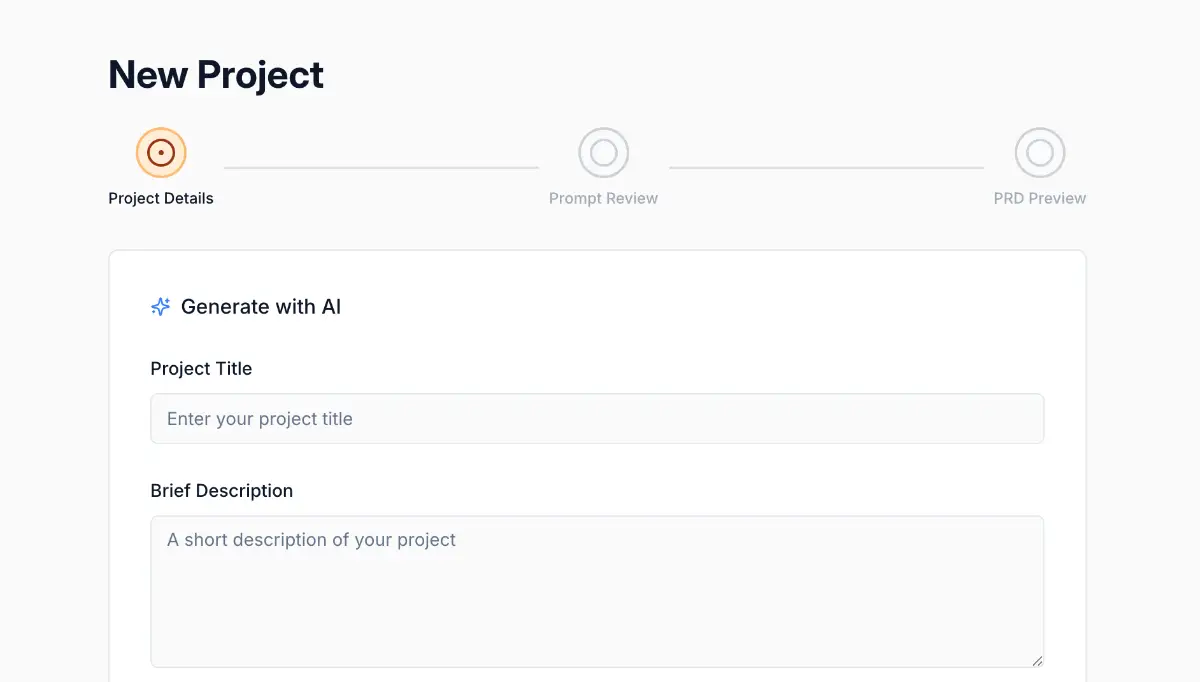This screenshot has width=1200, height=682.
Task: Select the middle wizard step ring icon
Action: click(x=603, y=153)
